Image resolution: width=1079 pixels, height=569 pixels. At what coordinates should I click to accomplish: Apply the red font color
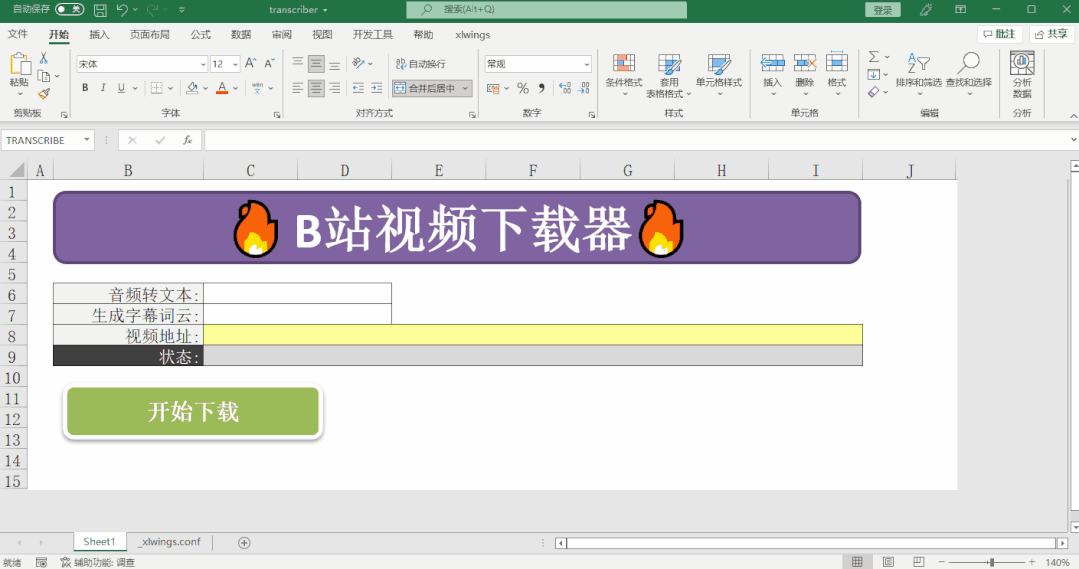click(222, 88)
